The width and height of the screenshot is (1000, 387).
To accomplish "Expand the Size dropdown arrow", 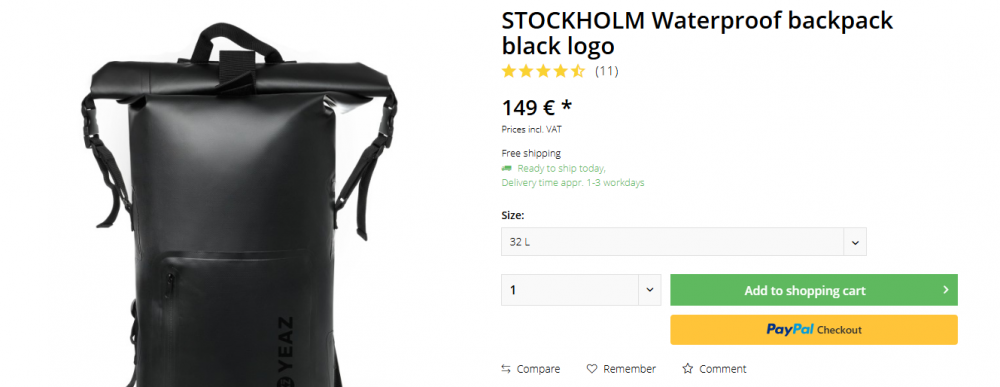I will pos(855,242).
